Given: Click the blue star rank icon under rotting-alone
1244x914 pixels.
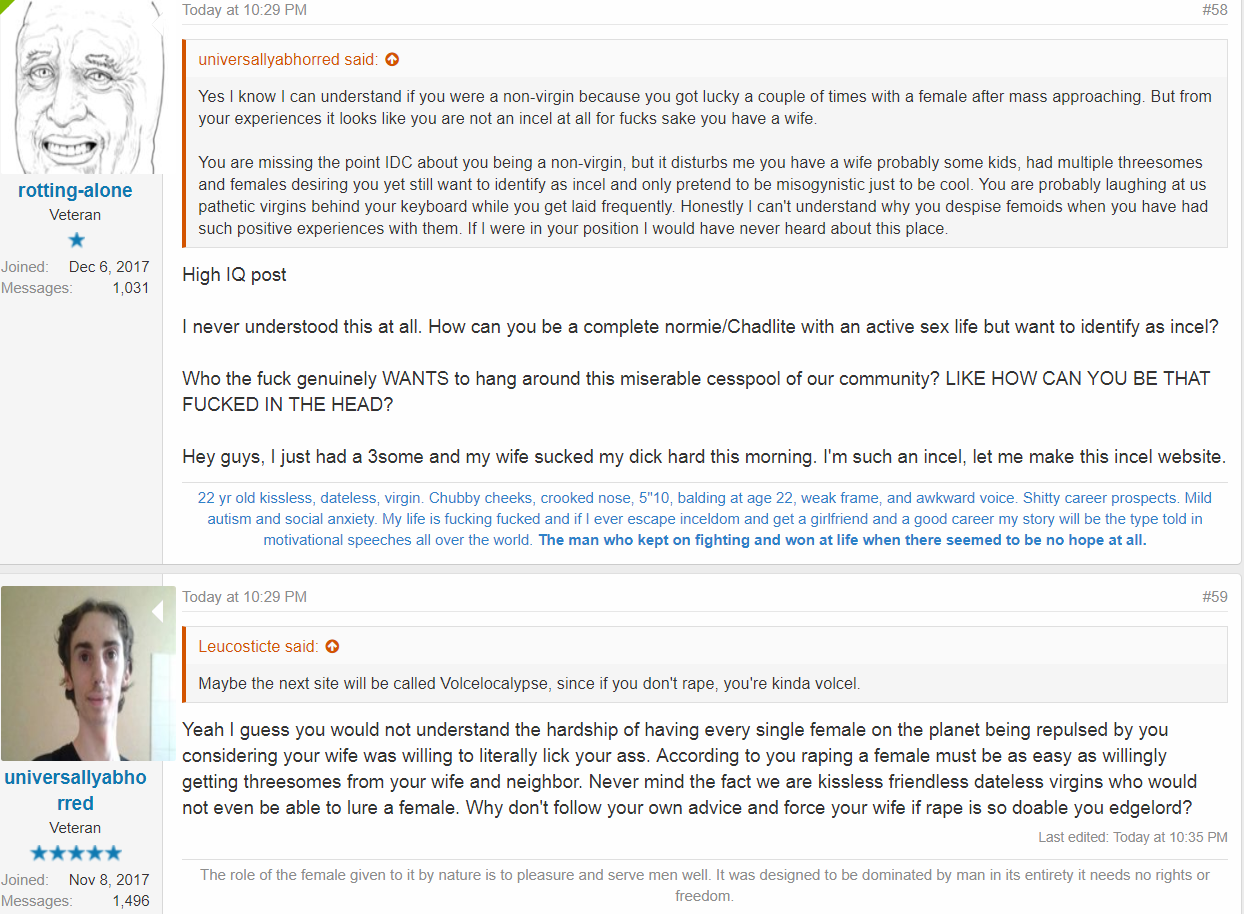Looking at the screenshot, I should coord(76,240).
